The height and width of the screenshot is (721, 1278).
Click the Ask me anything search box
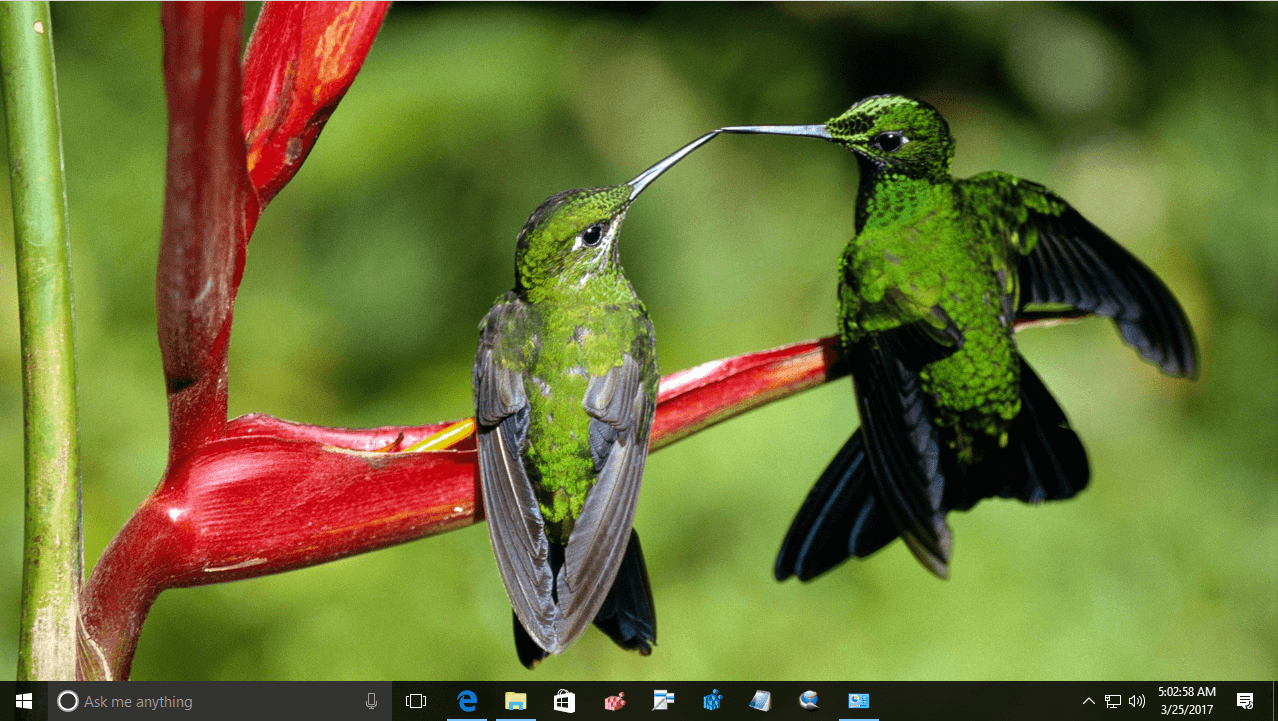pyautogui.click(x=200, y=701)
